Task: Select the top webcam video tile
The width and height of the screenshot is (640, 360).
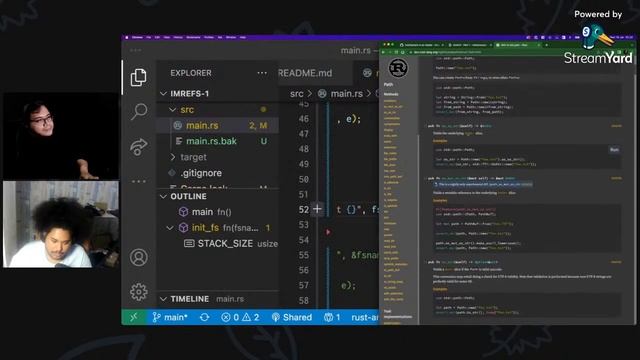Action: pos(61,136)
